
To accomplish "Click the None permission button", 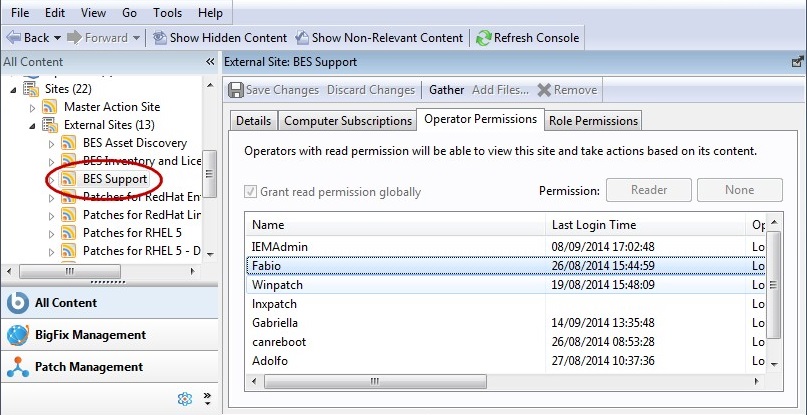I will (x=740, y=190).
